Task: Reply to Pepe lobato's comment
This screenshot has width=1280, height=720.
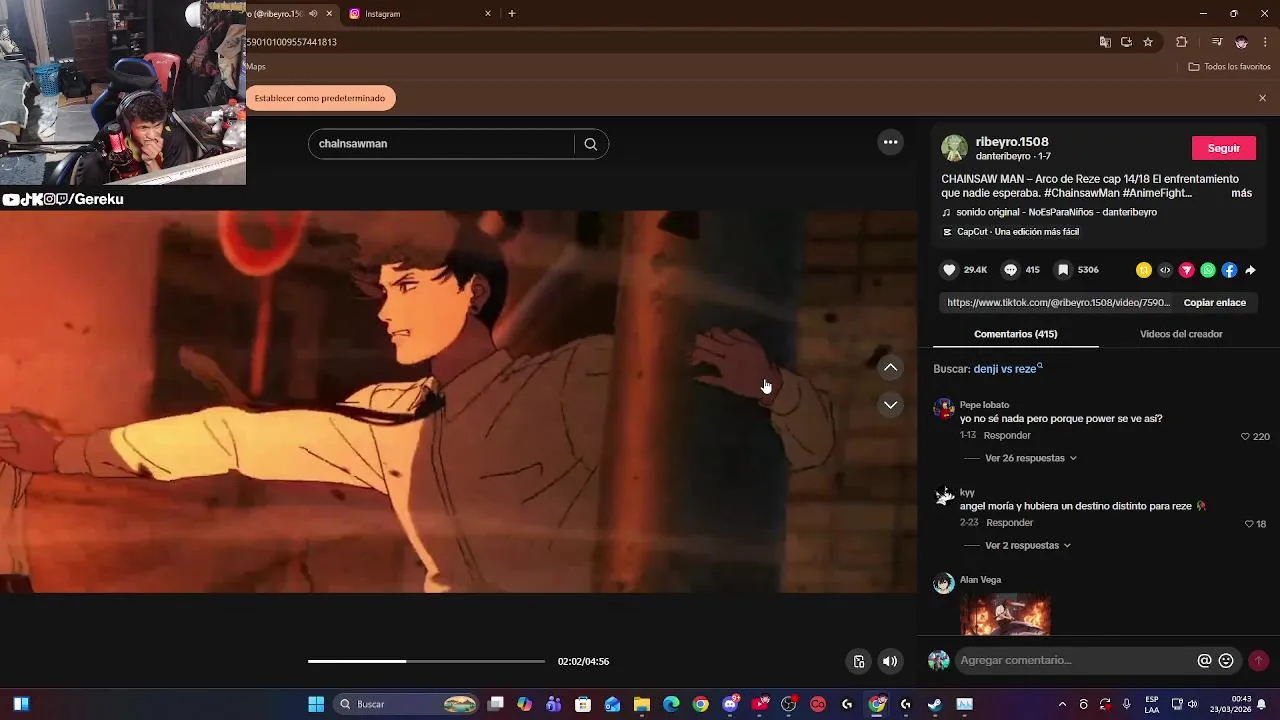Action: point(1007,436)
